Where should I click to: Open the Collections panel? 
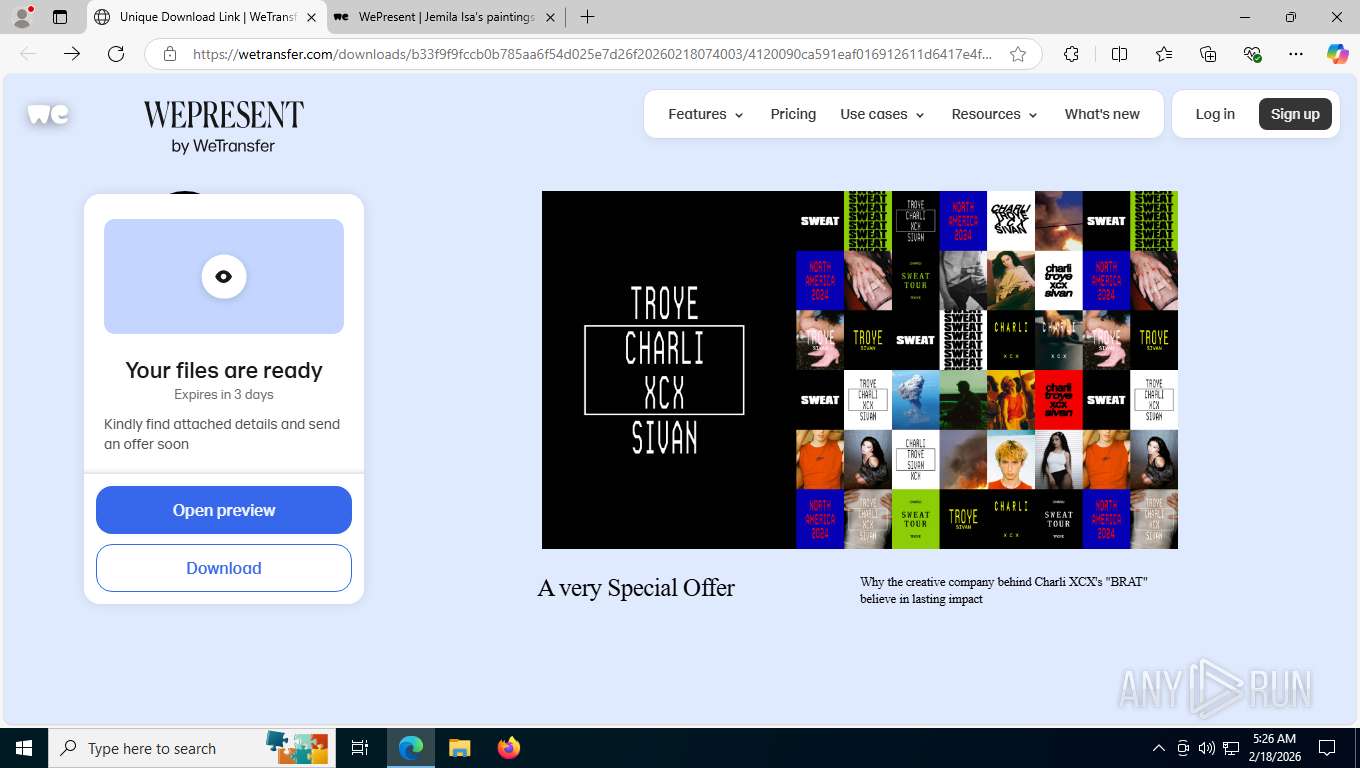[x=1208, y=54]
